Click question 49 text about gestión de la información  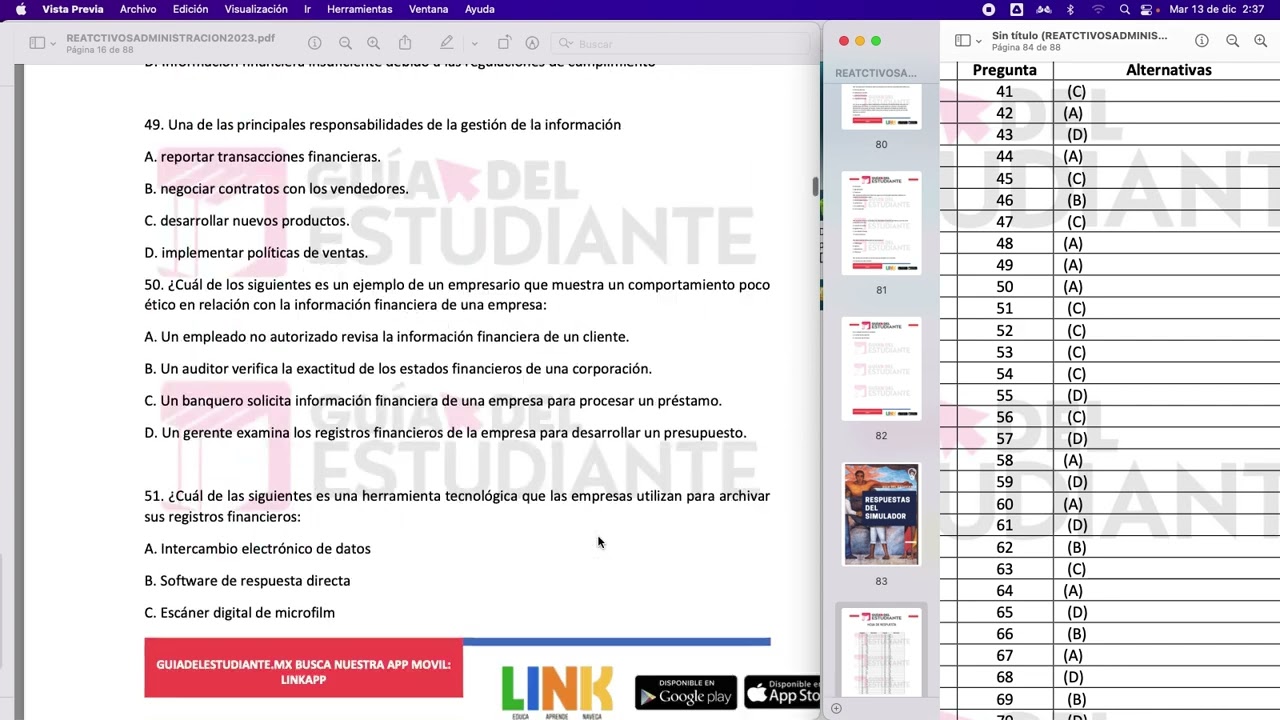coord(382,125)
